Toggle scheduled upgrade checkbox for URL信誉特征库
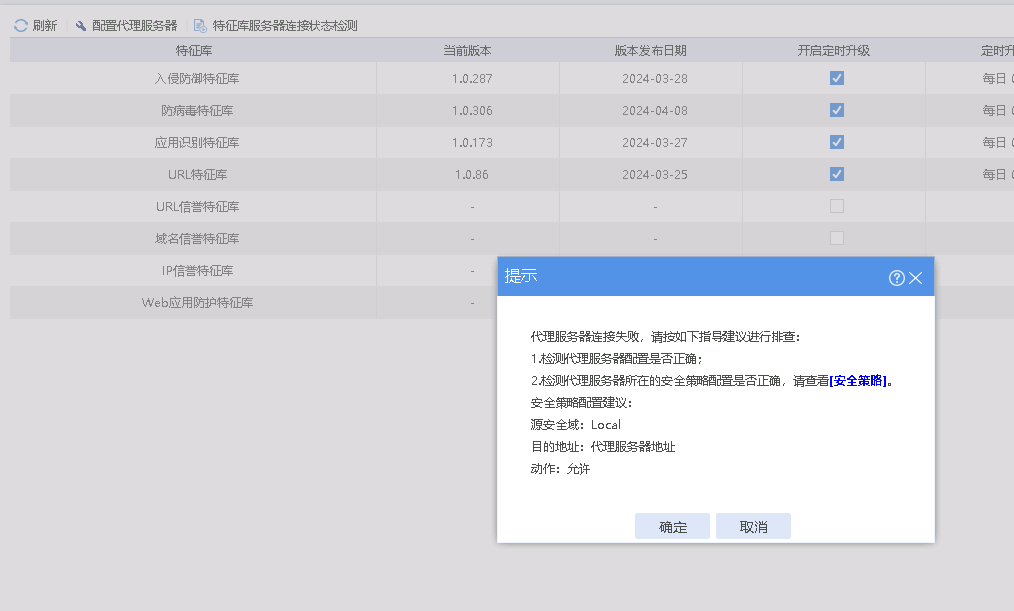Screen dimensions: 1014x611 click(x=837, y=206)
